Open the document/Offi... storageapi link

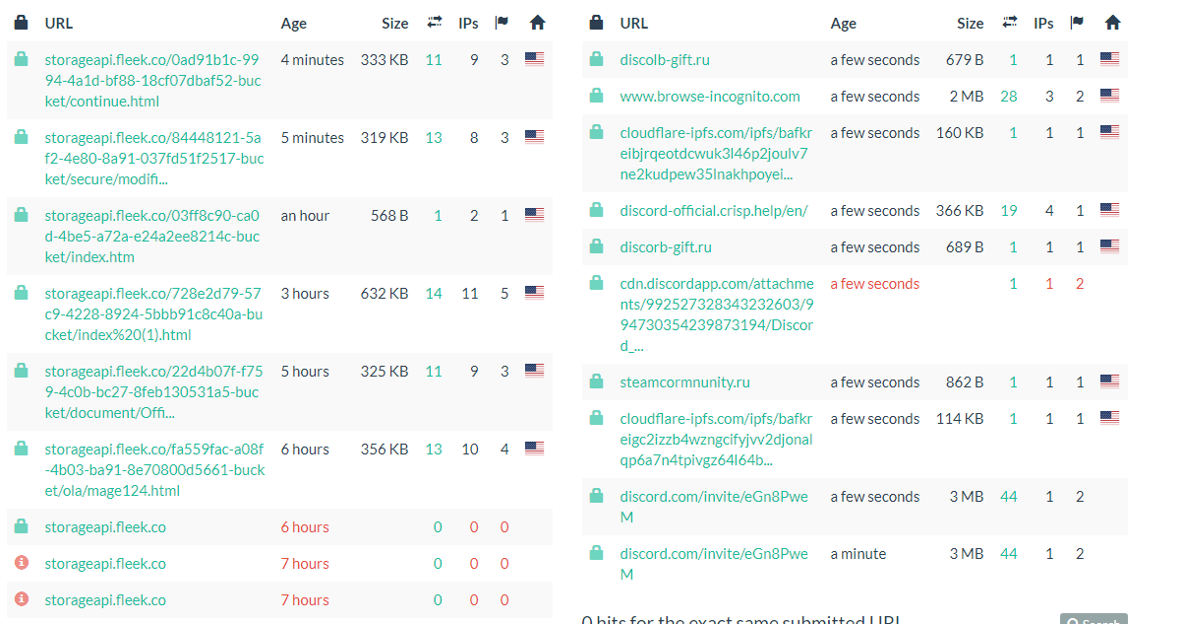click(x=153, y=392)
